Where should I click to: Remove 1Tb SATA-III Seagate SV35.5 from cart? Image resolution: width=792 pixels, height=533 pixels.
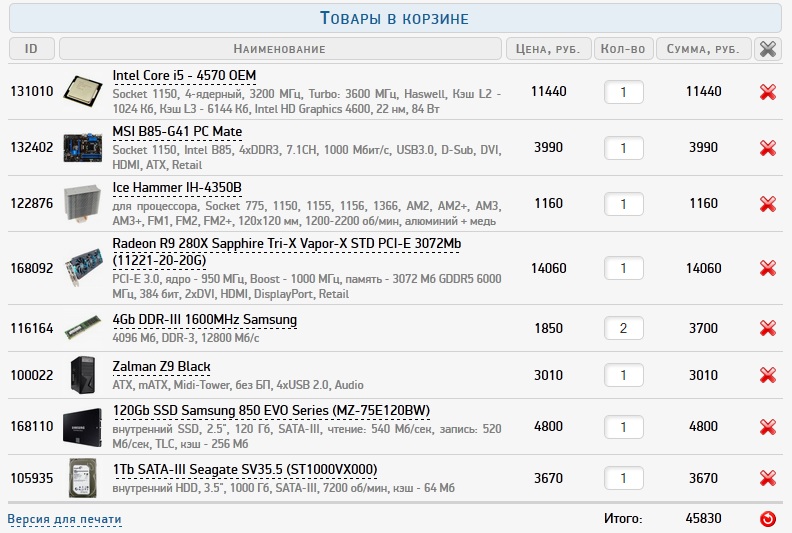[x=767, y=478]
